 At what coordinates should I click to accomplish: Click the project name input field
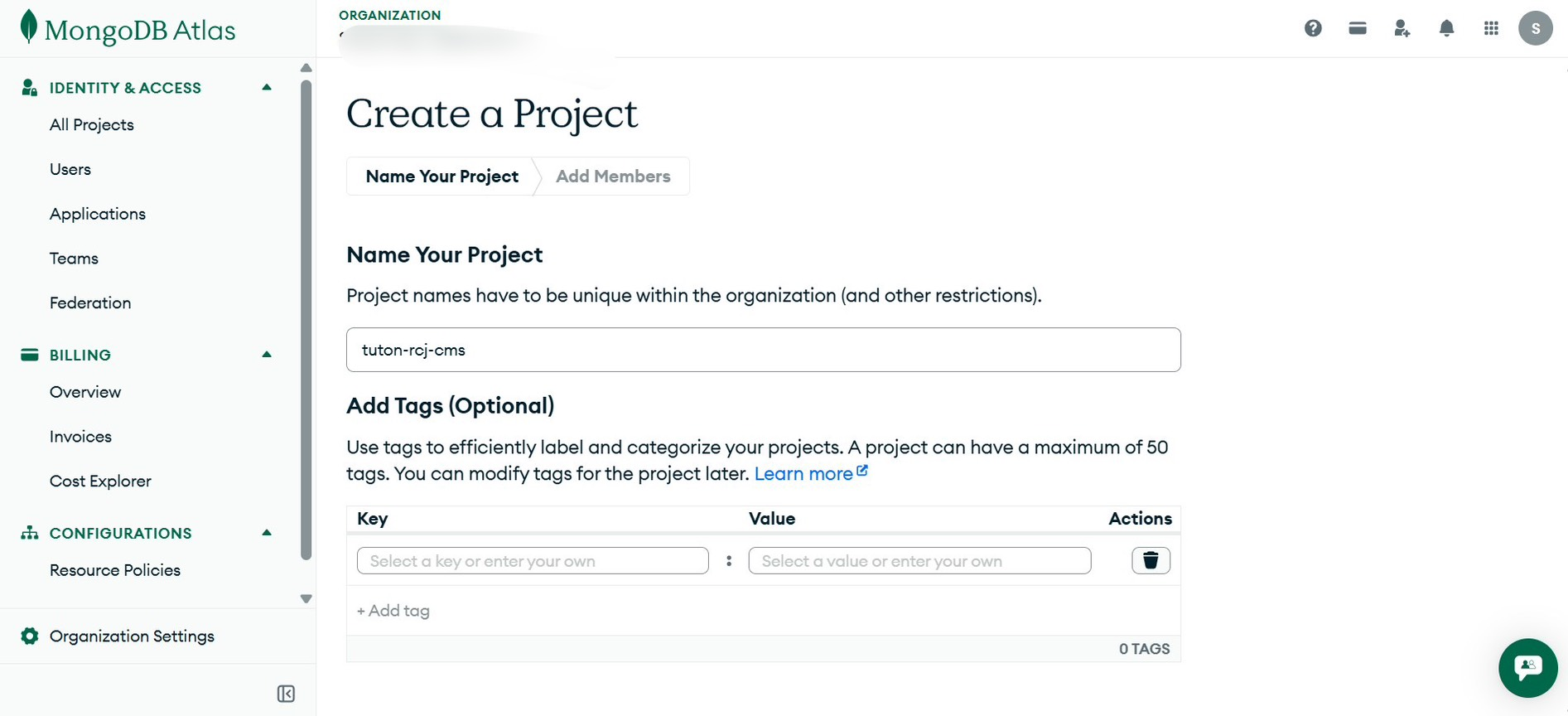coord(763,350)
